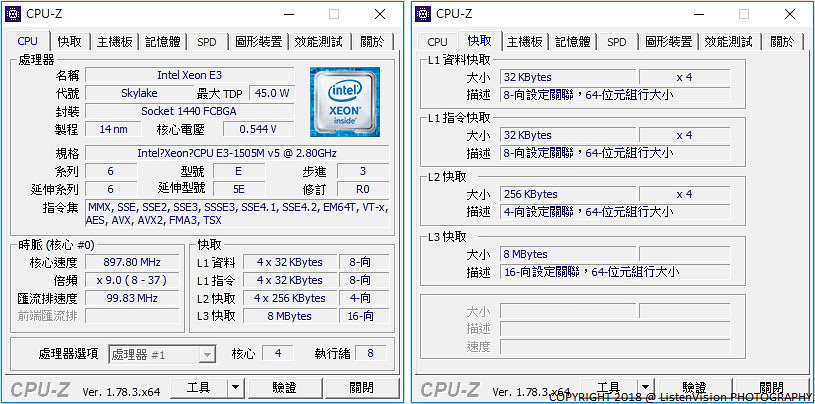Click 匯流排速度 value 99.83 MHz
The height and width of the screenshot is (404, 815).
click(x=132, y=298)
